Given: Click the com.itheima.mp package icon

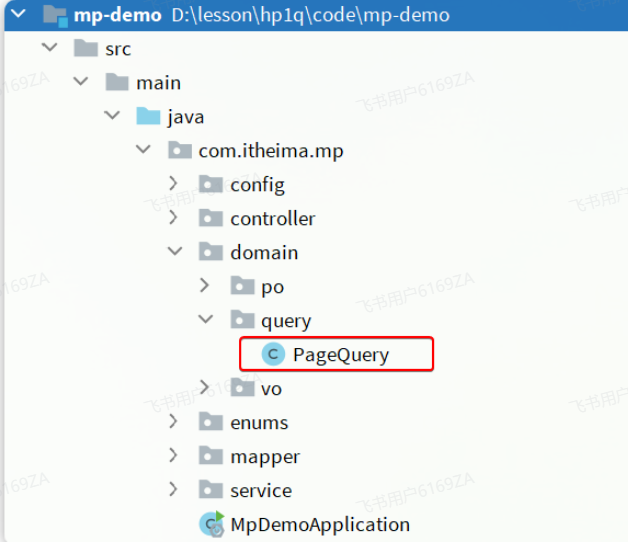Looking at the screenshot, I should pos(180,151).
